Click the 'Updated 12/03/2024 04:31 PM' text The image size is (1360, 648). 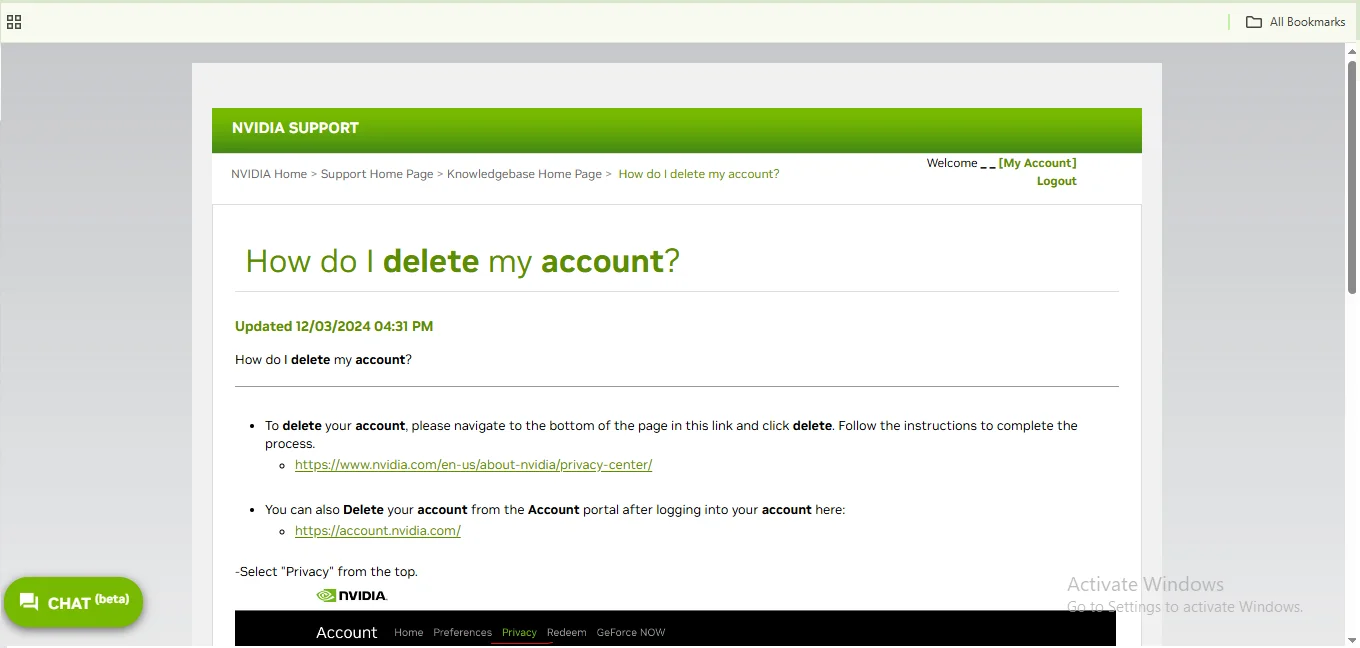[334, 326]
